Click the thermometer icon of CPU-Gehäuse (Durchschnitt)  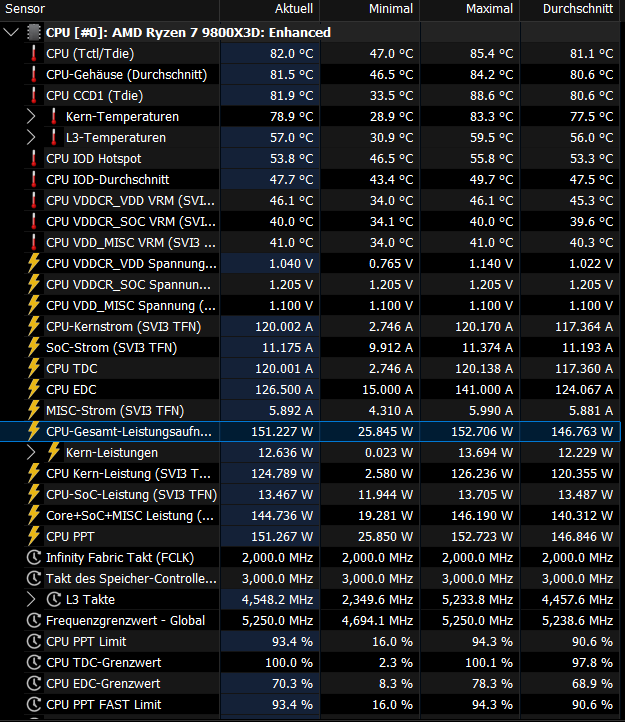pyautogui.click(x=34, y=75)
